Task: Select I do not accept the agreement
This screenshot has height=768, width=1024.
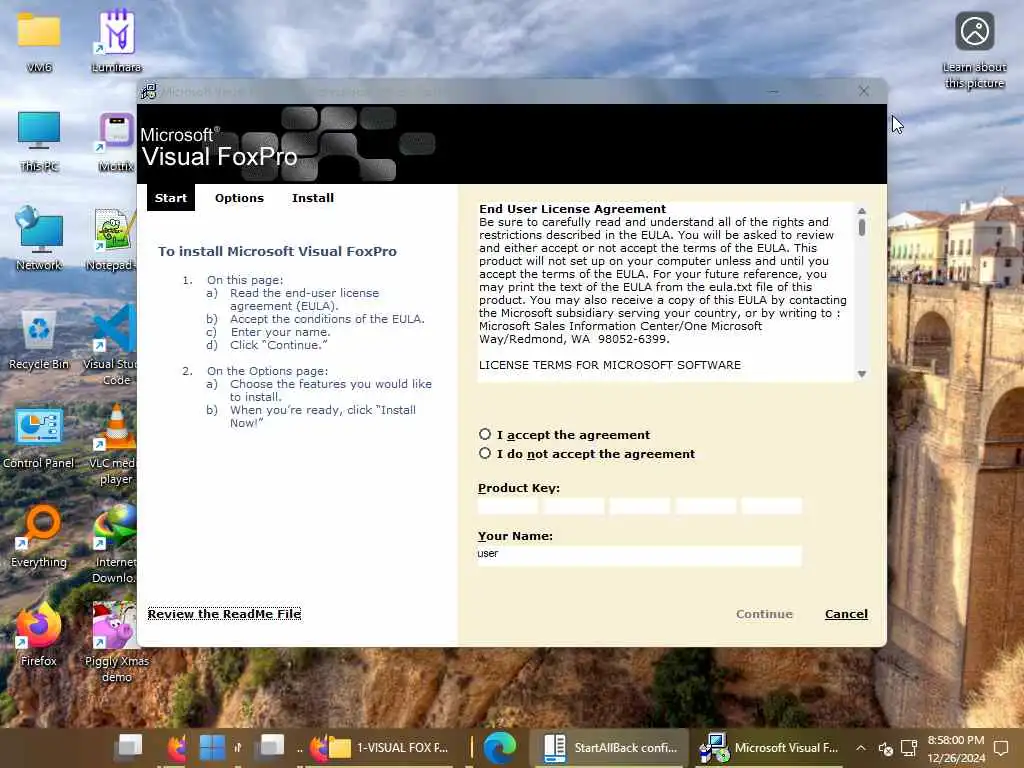Action: [x=485, y=453]
